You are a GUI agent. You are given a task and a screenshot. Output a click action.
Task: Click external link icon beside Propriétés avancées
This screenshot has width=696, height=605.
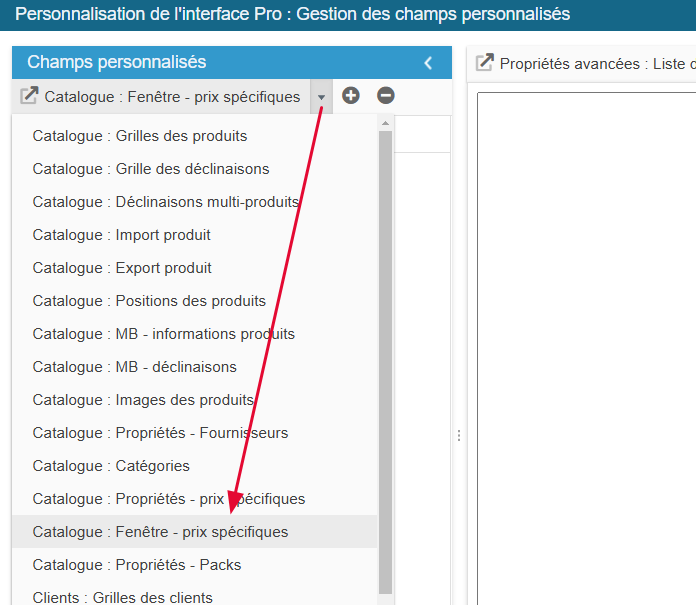(x=485, y=63)
